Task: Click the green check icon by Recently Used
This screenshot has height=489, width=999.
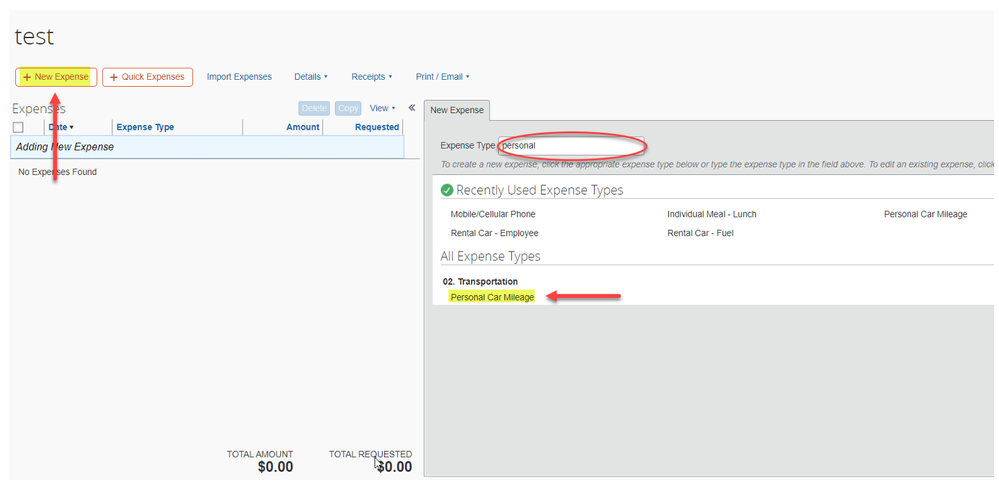Action: pyautogui.click(x=447, y=190)
